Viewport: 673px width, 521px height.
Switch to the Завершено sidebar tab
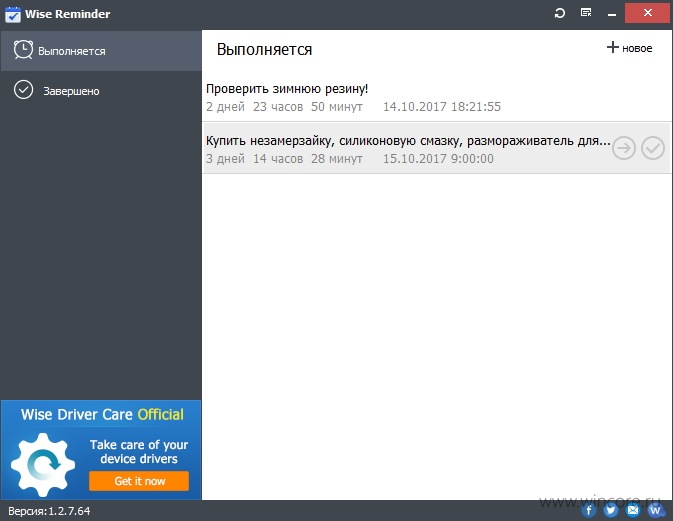[x=101, y=91]
